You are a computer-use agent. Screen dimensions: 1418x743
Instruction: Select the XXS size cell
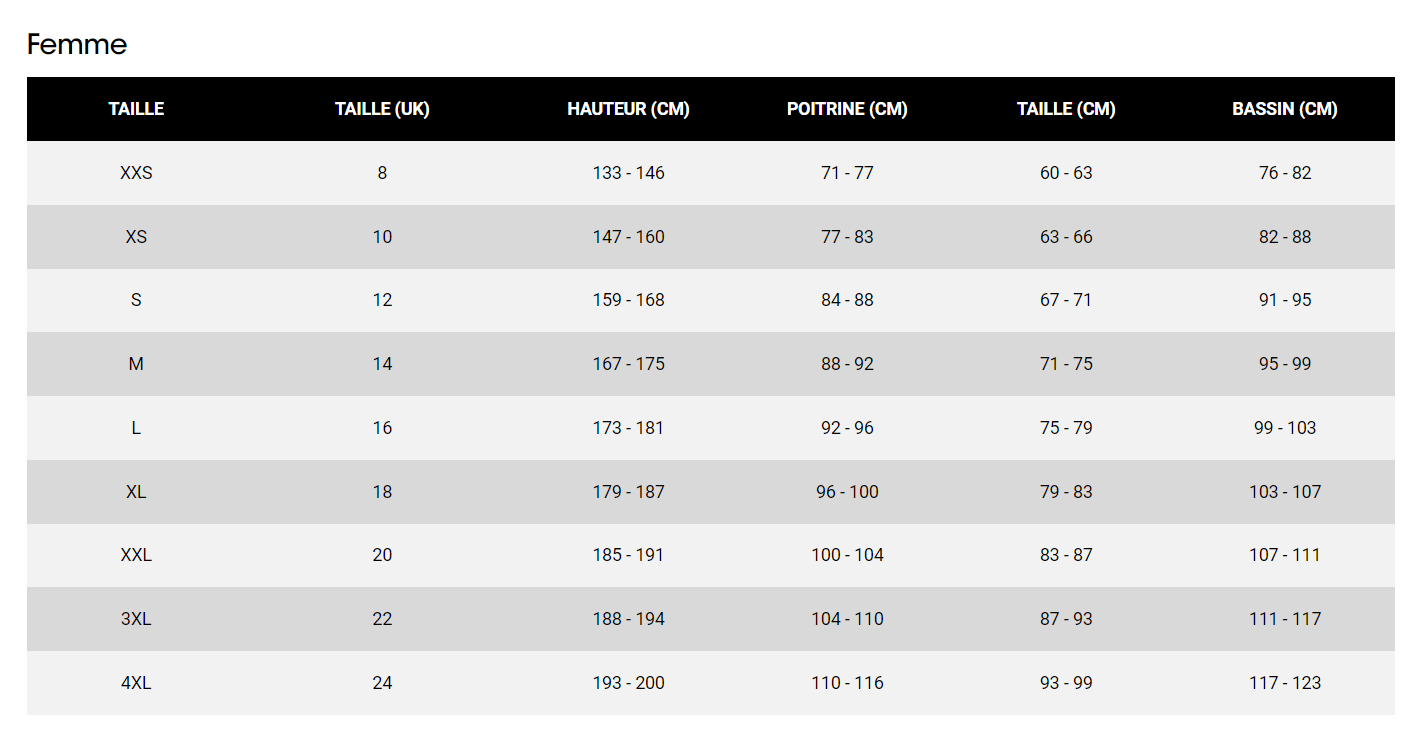click(136, 173)
